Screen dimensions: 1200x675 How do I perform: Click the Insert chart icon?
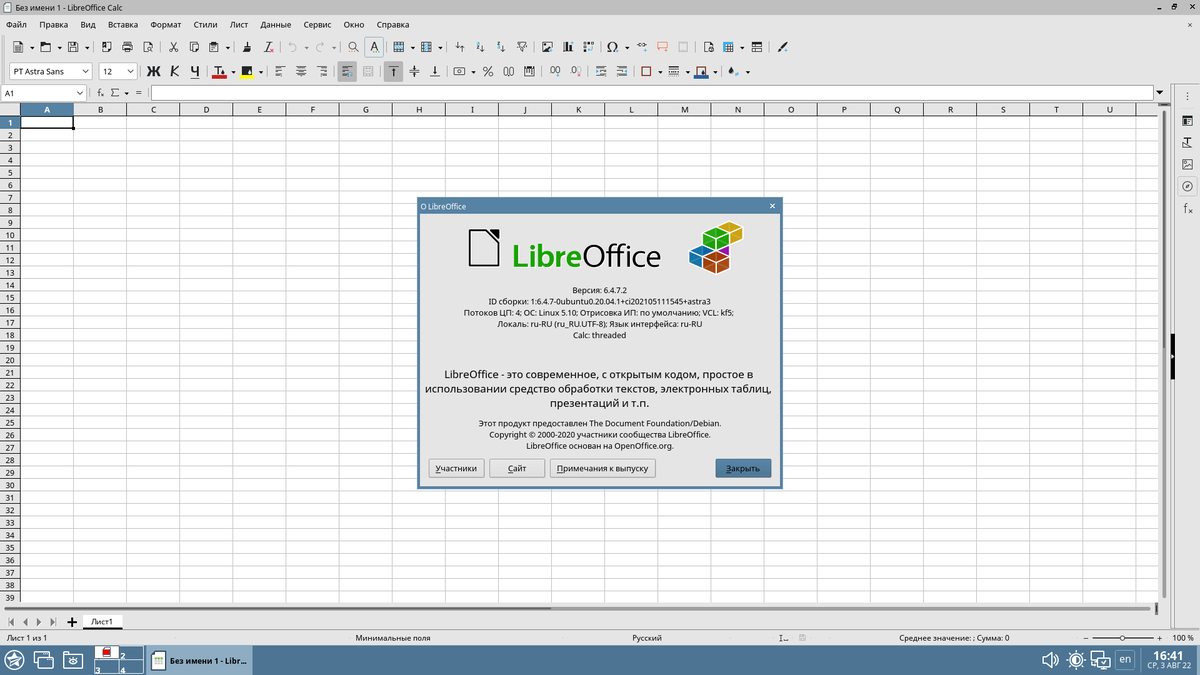point(567,47)
